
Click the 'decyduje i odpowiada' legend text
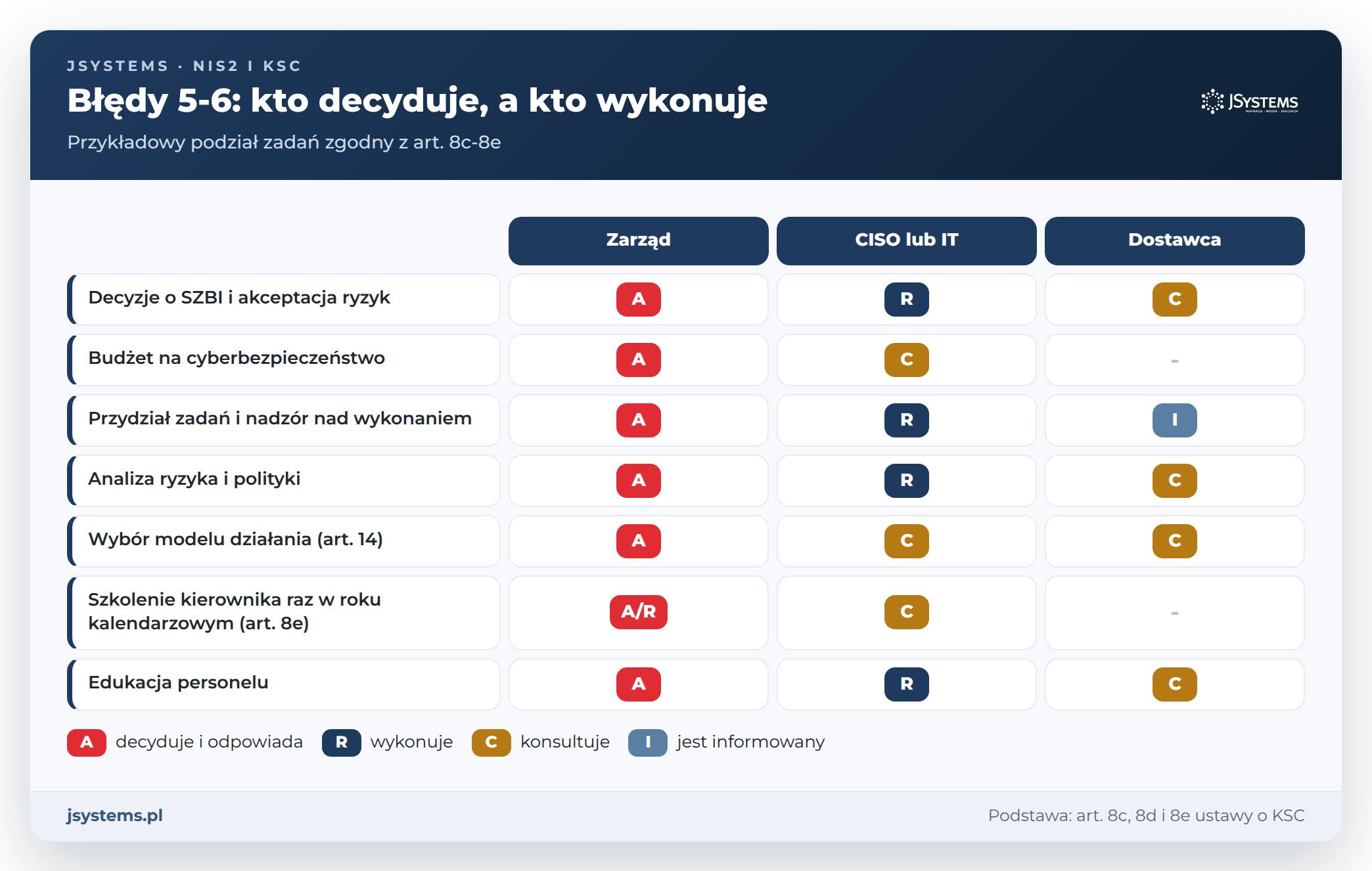[x=209, y=742]
